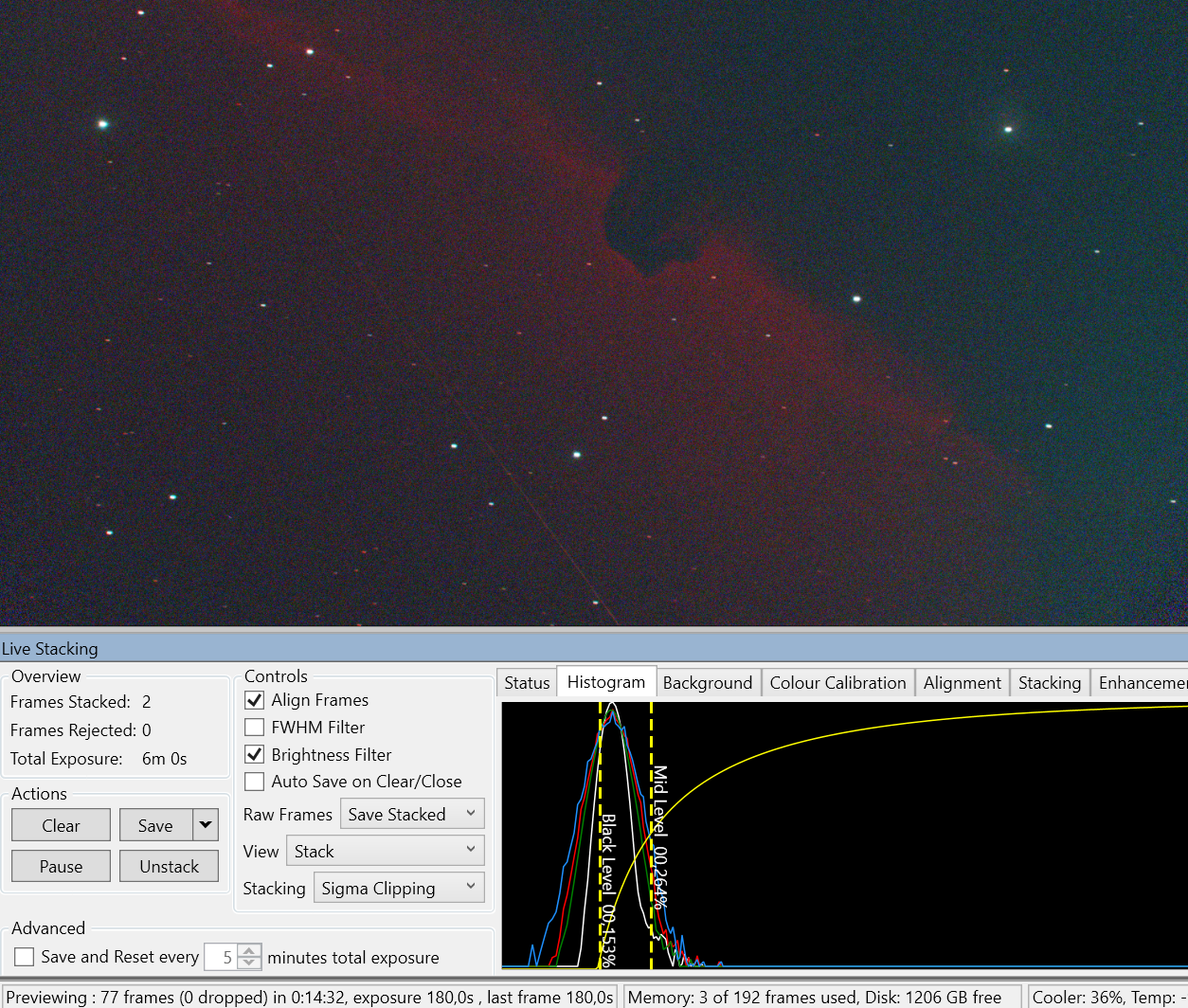
Task: Click the Clear button
Action: pyautogui.click(x=61, y=825)
